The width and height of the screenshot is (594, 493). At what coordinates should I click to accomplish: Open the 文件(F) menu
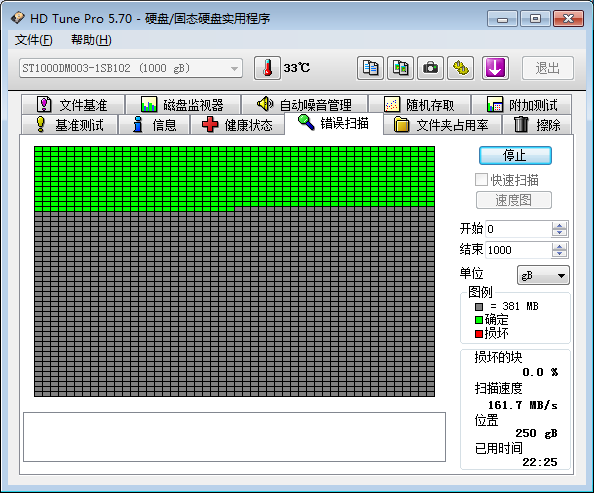point(33,40)
